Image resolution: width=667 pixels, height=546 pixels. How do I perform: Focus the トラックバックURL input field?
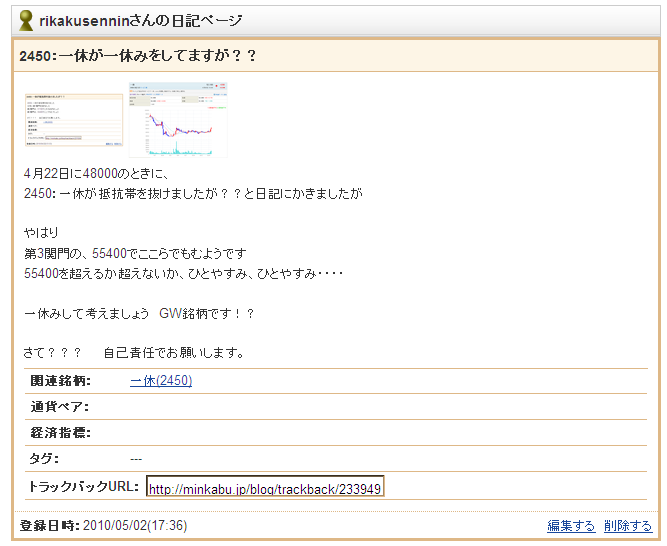(x=265, y=489)
